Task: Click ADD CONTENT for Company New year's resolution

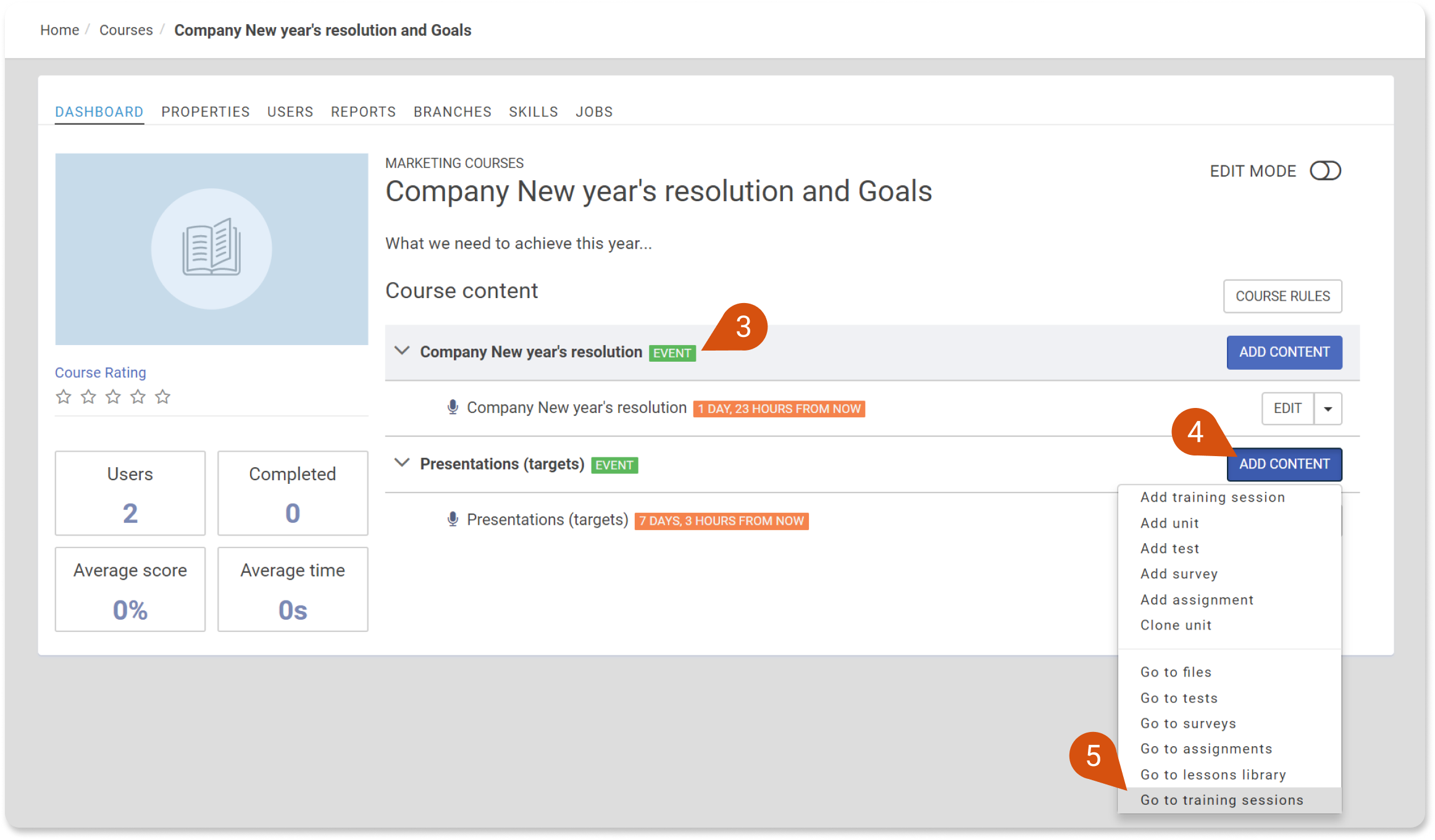Action: tap(1284, 352)
